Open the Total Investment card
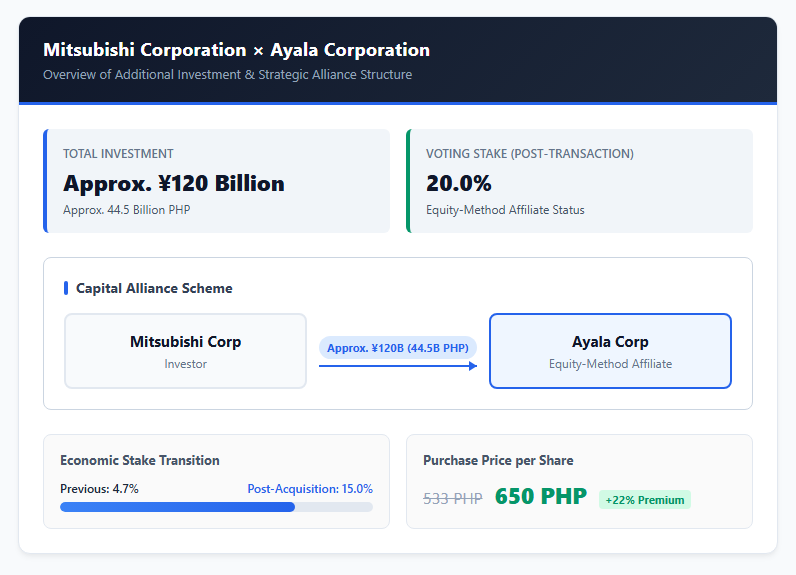 point(217,181)
